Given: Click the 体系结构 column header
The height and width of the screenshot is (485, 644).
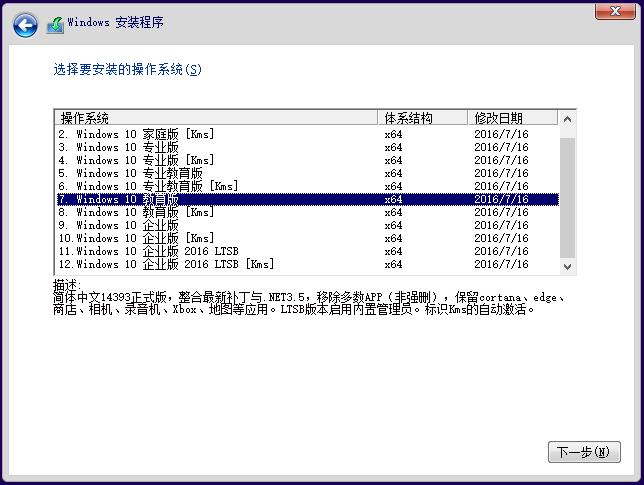Looking at the screenshot, I should coord(423,118).
